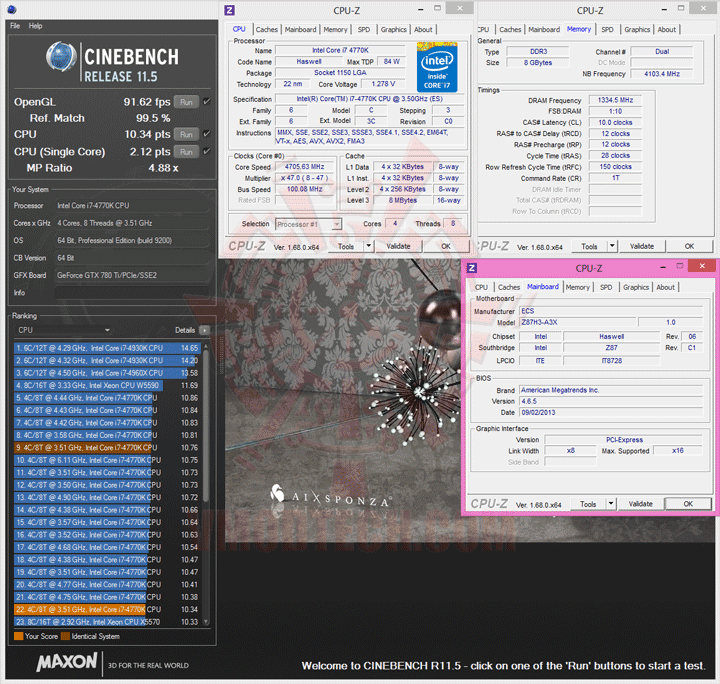This screenshot has height=684, width=720.
Task: Click the Z icon in CPU-Z Mainboard window
Action: click(x=472, y=268)
